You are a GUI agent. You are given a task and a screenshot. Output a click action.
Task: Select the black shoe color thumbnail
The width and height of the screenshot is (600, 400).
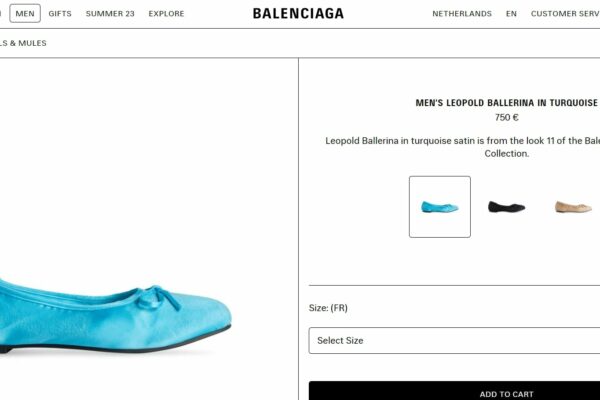point(506,207)
